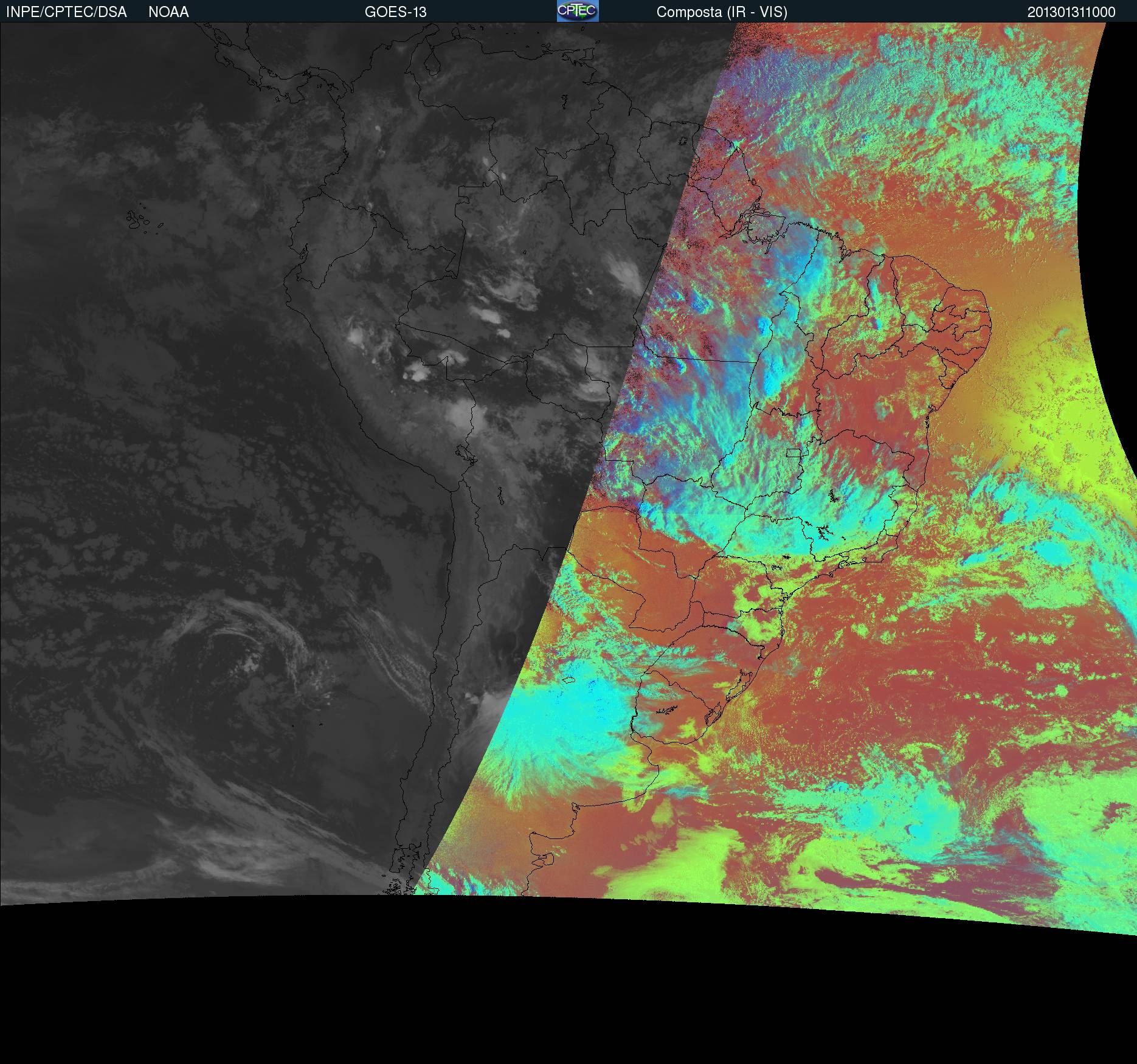Click the small Distrito Federal rectangle in Brazil
This screenshot has height=1064, width=1137.
[793, 452]
